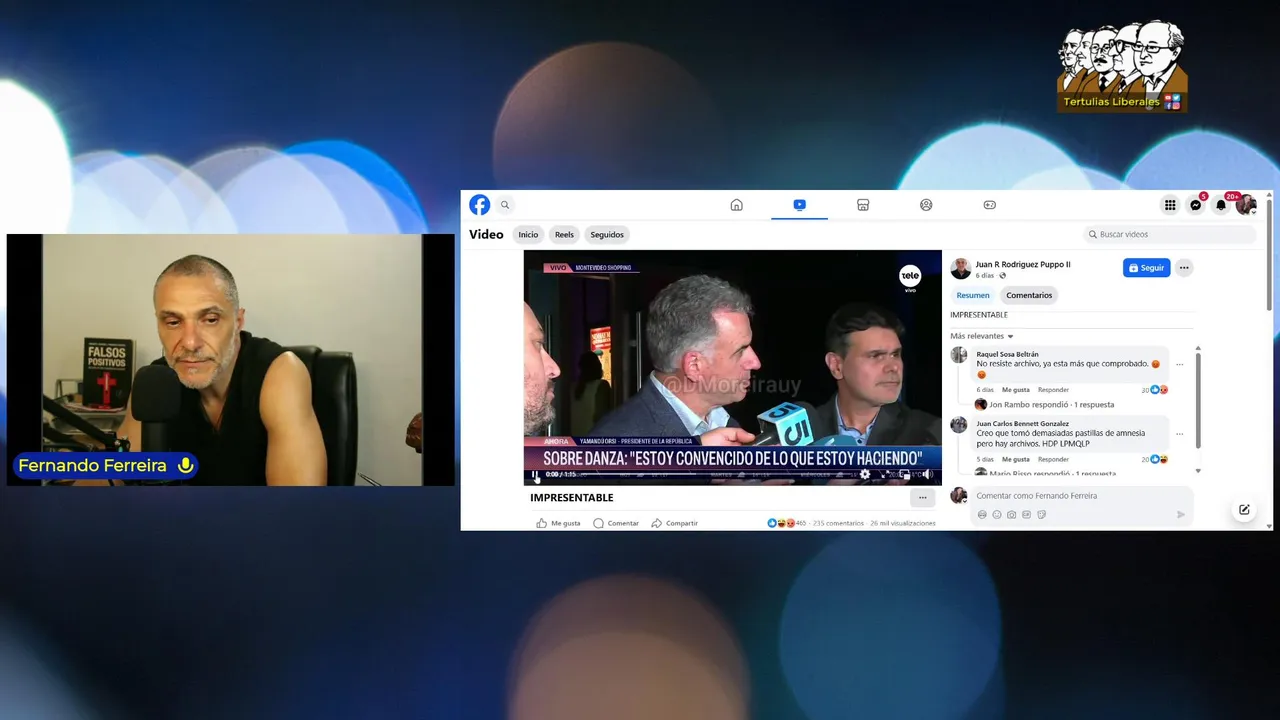Click the video player frame
Viewport: 1280px width, 720px height.
coord(733,367)
